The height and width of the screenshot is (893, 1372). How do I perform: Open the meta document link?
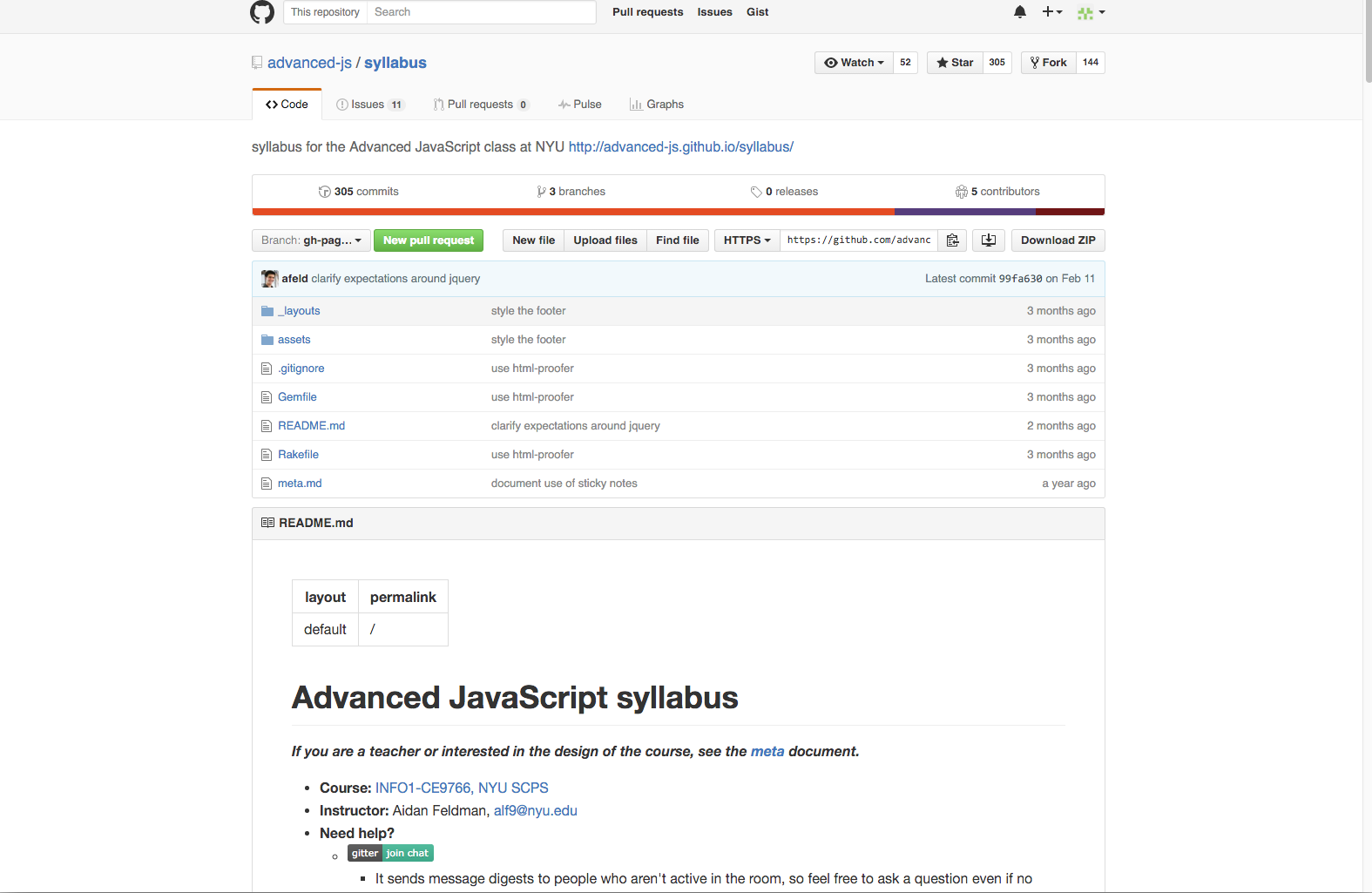pyautogui.click(x=767, y=752)
